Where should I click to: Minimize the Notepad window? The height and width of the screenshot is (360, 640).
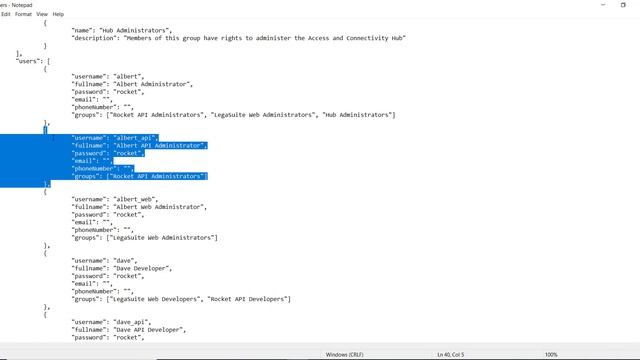[x=603, y=5]
